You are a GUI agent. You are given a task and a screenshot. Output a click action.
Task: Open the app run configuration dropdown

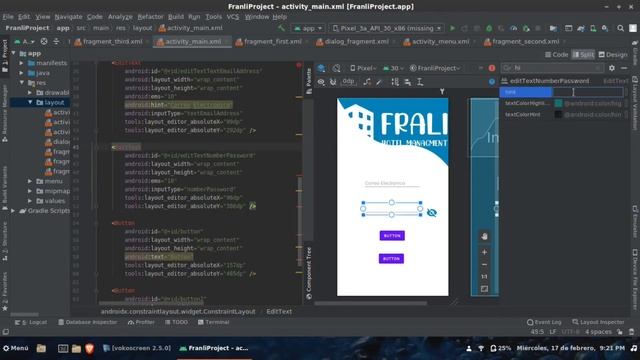[308, 28]
